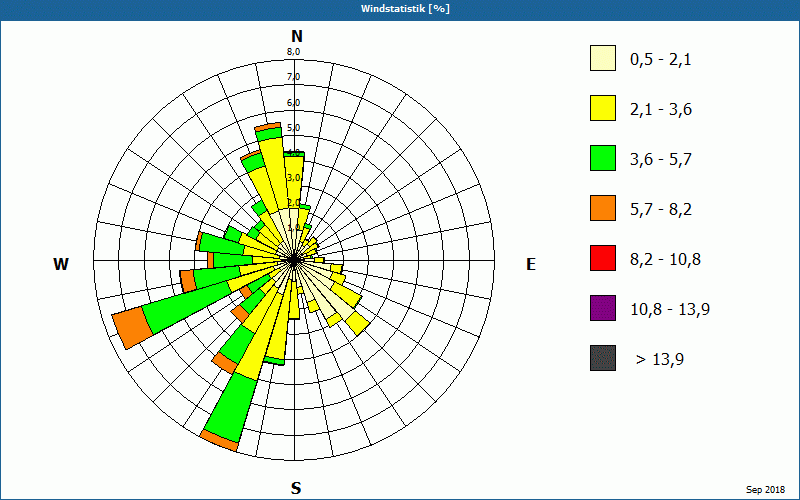Click the 8,0 radial axis value
The width and height of the screenshot is (800, 500).
click(x=293, y=52)
